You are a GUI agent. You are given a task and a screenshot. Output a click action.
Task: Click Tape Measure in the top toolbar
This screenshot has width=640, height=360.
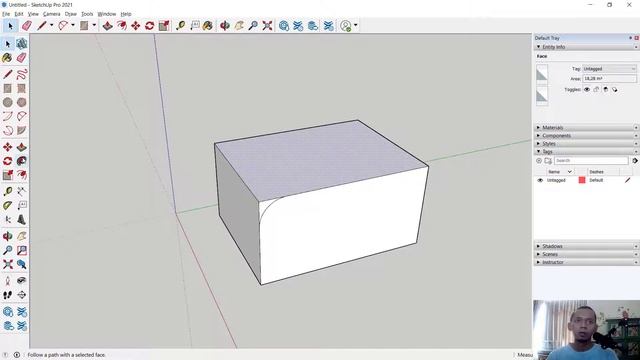click(180, 26)
